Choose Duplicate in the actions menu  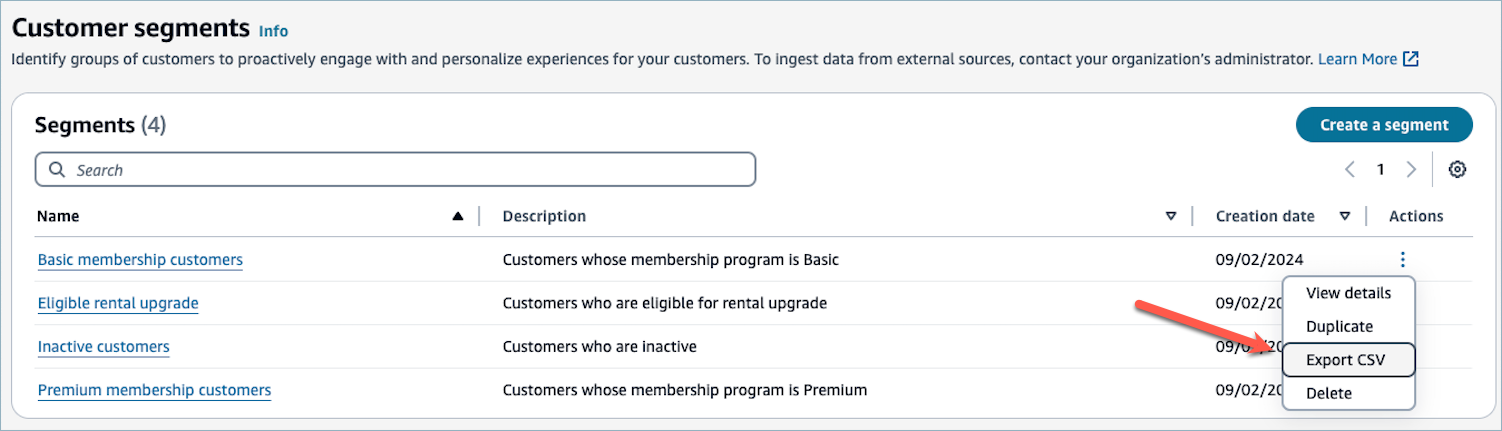[1339, 326]
